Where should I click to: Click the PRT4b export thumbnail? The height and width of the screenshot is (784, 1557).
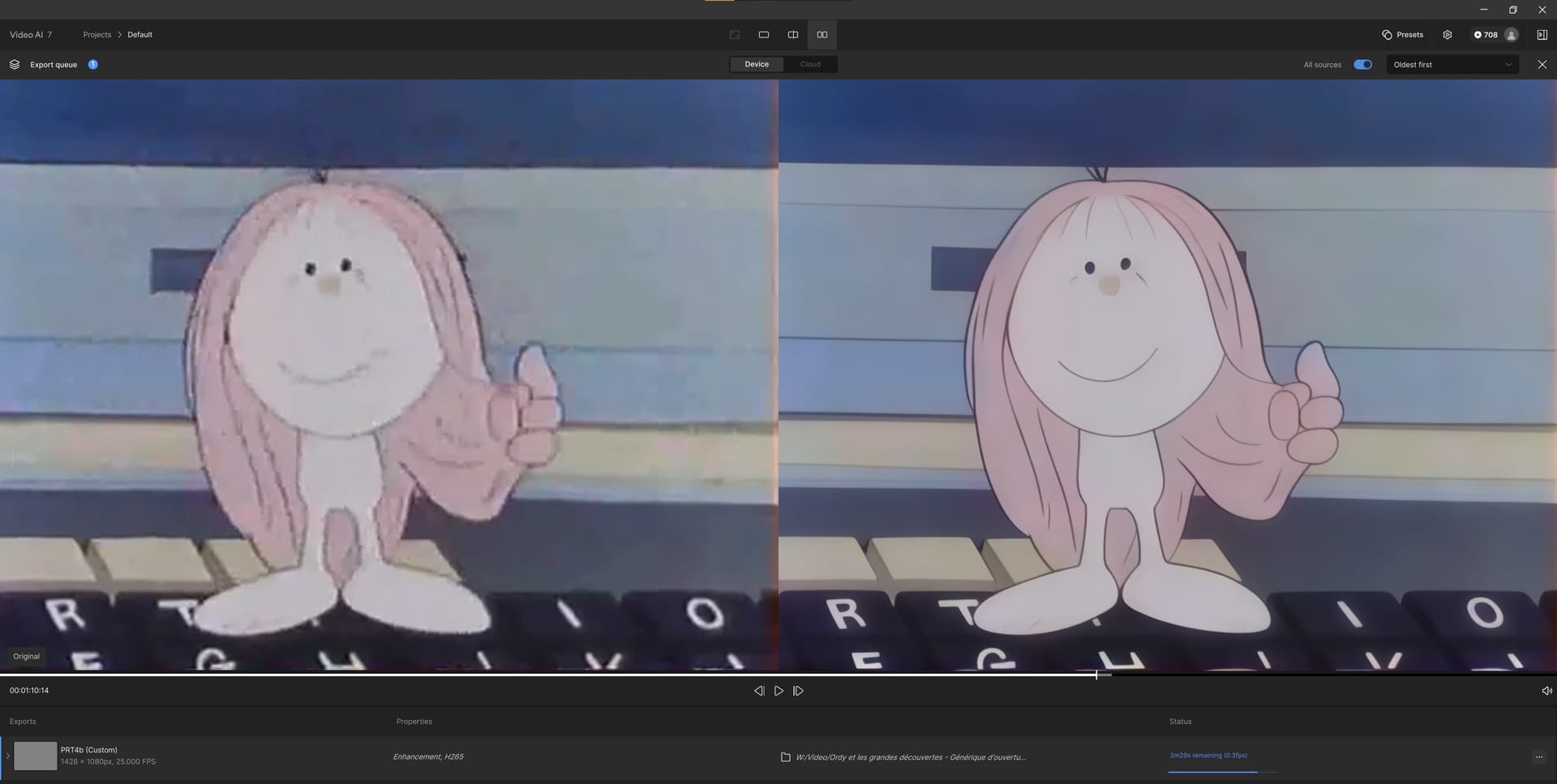pyautogui.click(x=36, y=756)
